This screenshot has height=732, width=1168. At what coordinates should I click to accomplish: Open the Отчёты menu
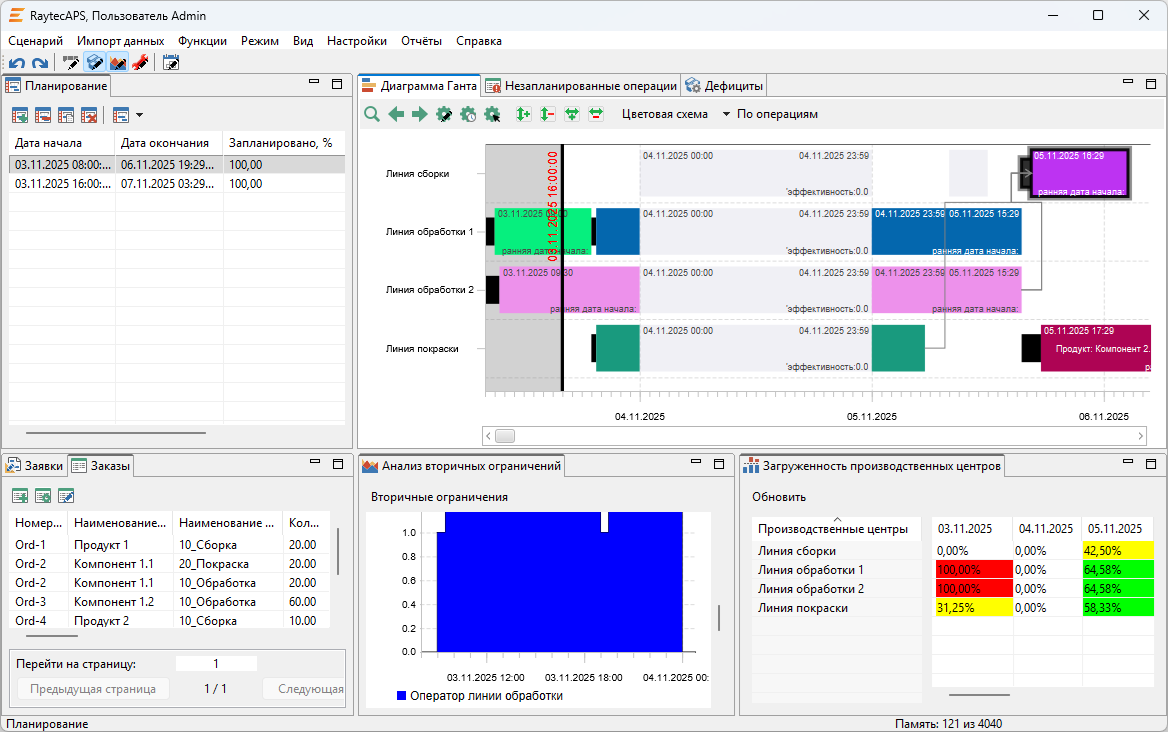pos(421,41)
